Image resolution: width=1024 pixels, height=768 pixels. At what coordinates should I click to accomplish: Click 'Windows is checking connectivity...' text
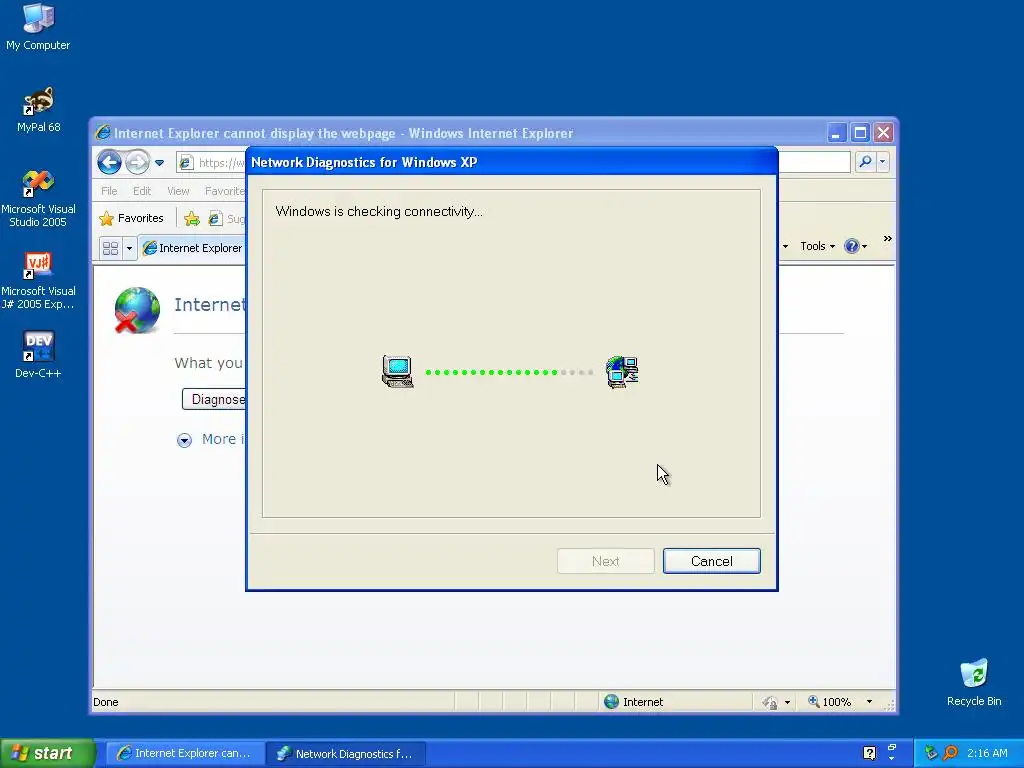coord(379,212)
